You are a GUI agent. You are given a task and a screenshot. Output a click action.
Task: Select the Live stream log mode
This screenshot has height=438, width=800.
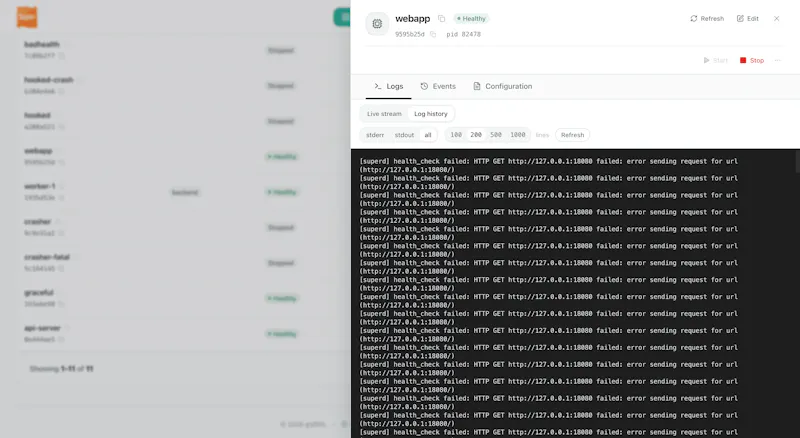(384, 114)
